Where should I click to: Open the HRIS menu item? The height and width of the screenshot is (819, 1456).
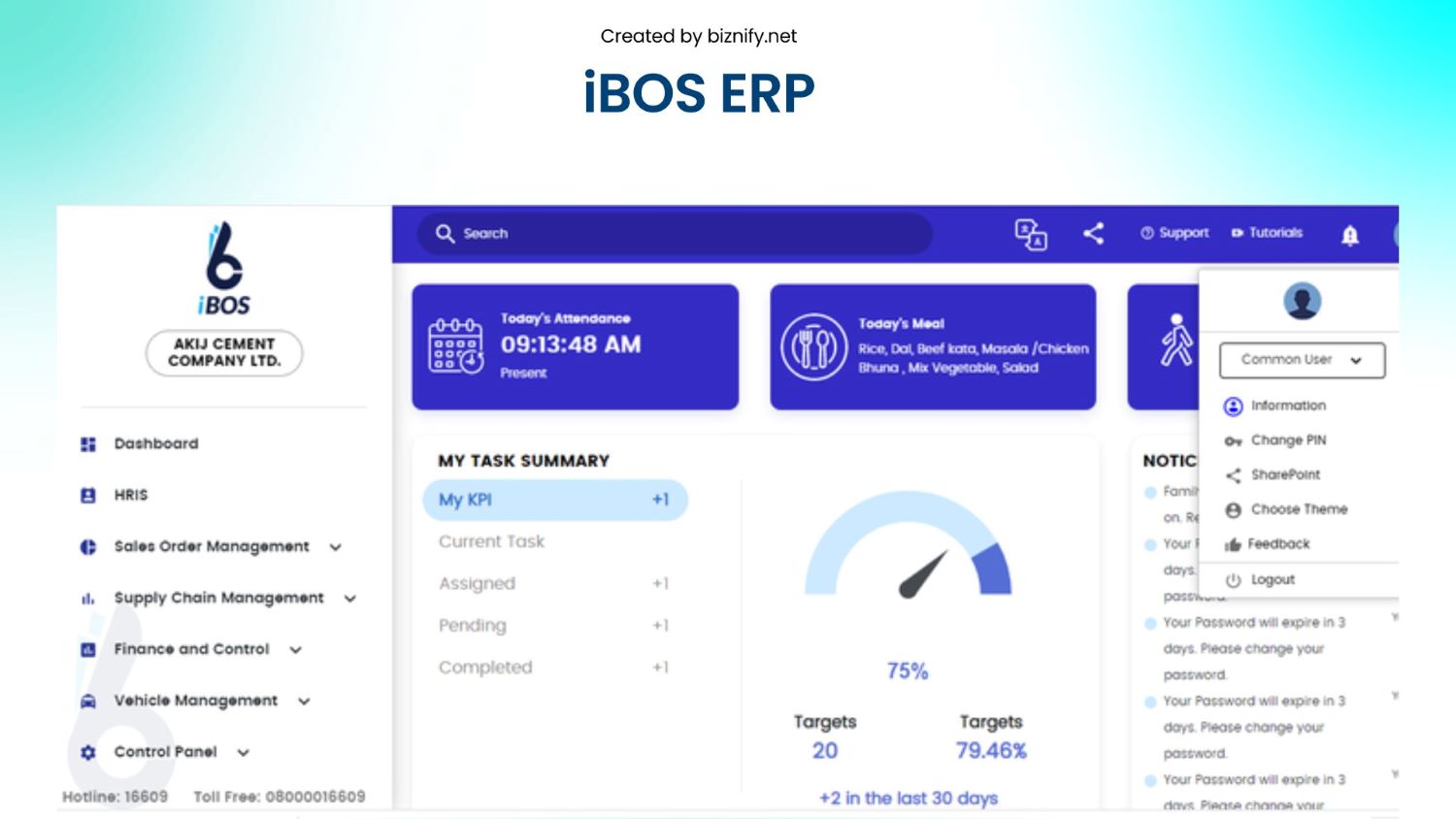click(131, 495)
